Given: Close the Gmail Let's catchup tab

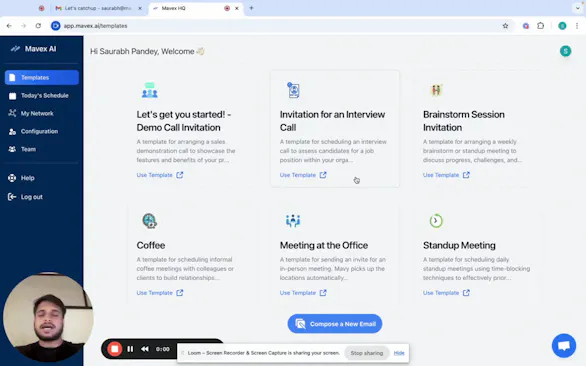Looking at the screenshot, I should click(x=140, y=8).
